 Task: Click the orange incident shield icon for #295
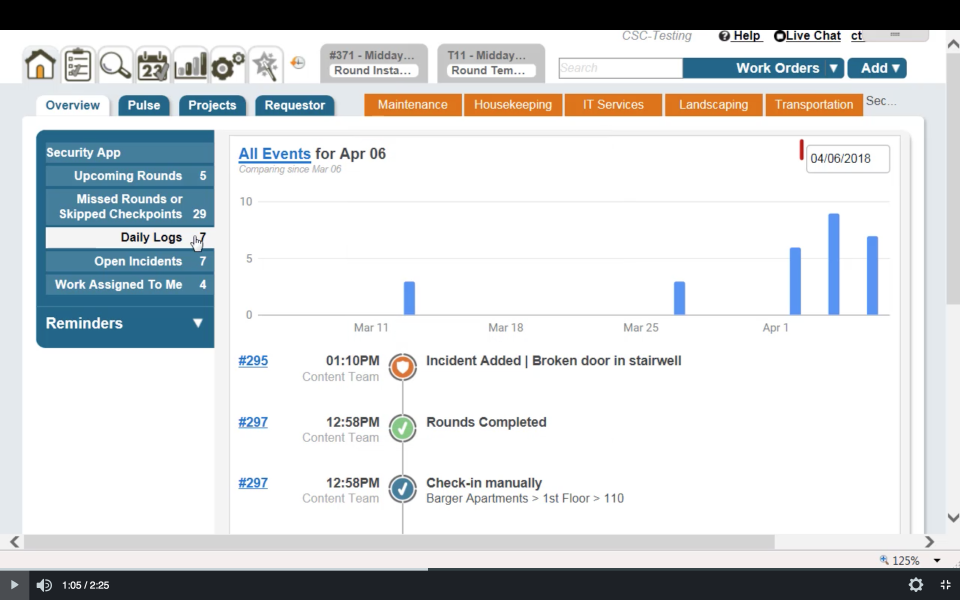tap(402, 367)
